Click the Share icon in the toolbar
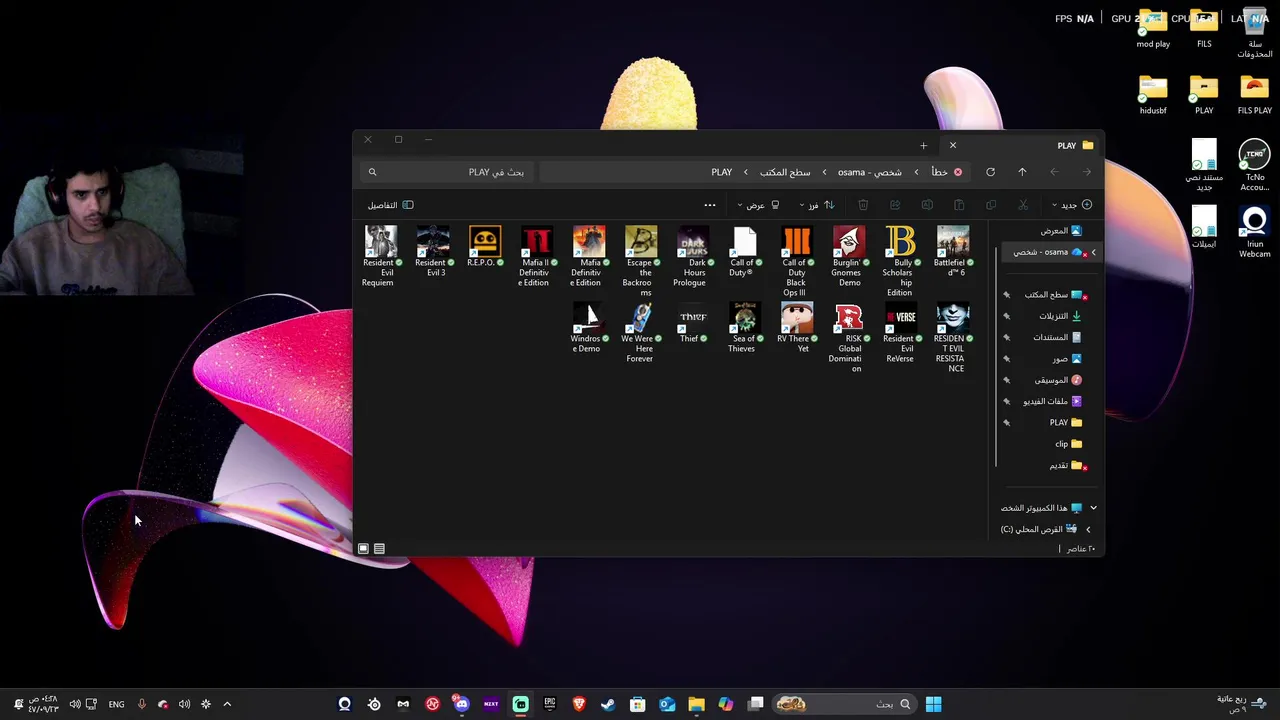Viewport: 1280px width, 720px height. [895, 205]
